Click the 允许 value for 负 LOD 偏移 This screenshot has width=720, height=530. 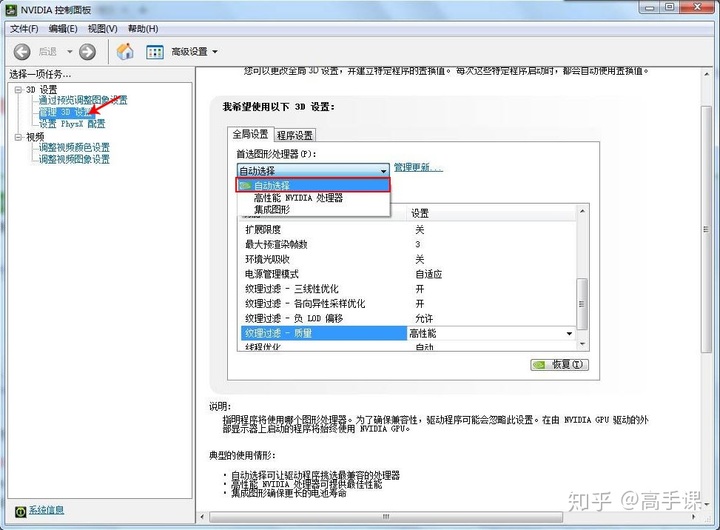pyautogui.click(x=424, y=318)
